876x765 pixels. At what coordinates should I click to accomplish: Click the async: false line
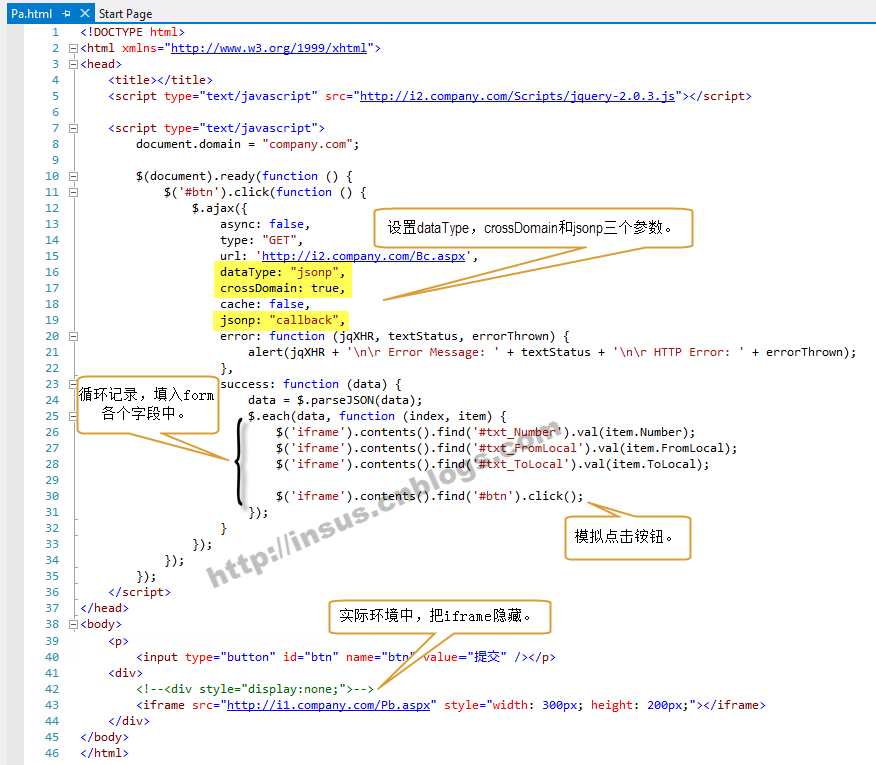(x=265, y=224)
